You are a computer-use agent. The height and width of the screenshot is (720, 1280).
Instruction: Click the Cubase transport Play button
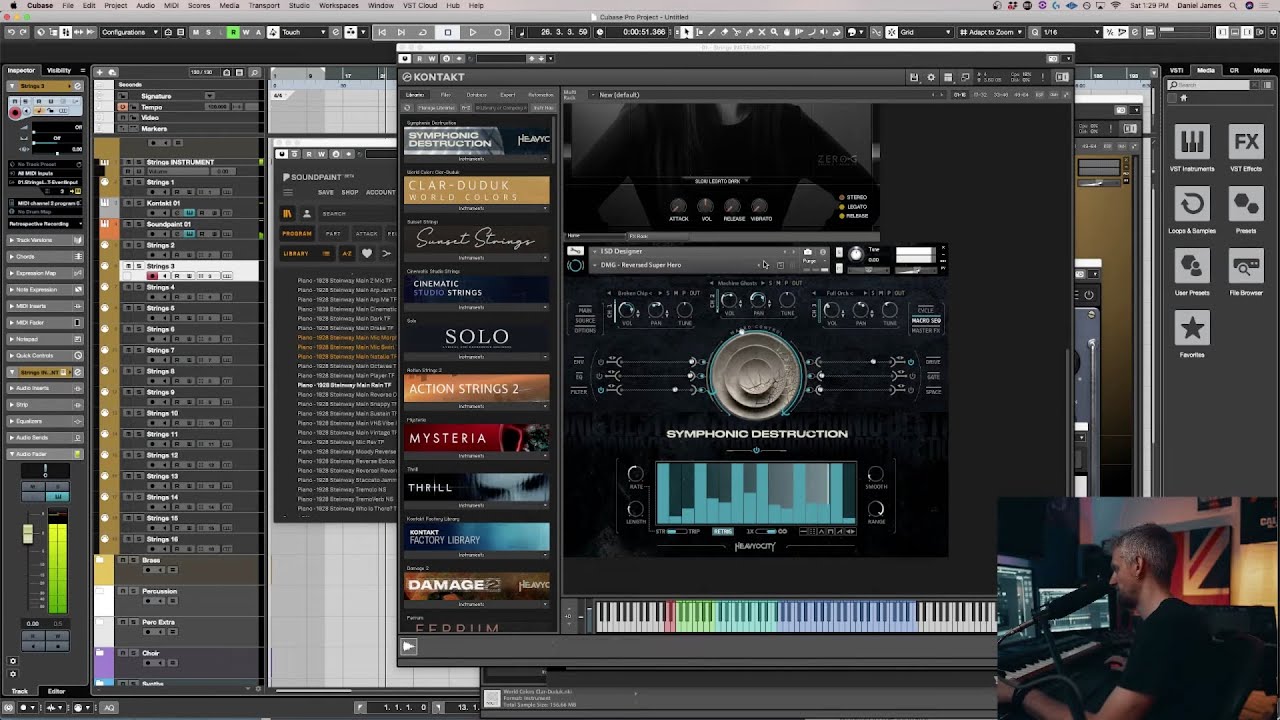point(472,32)
